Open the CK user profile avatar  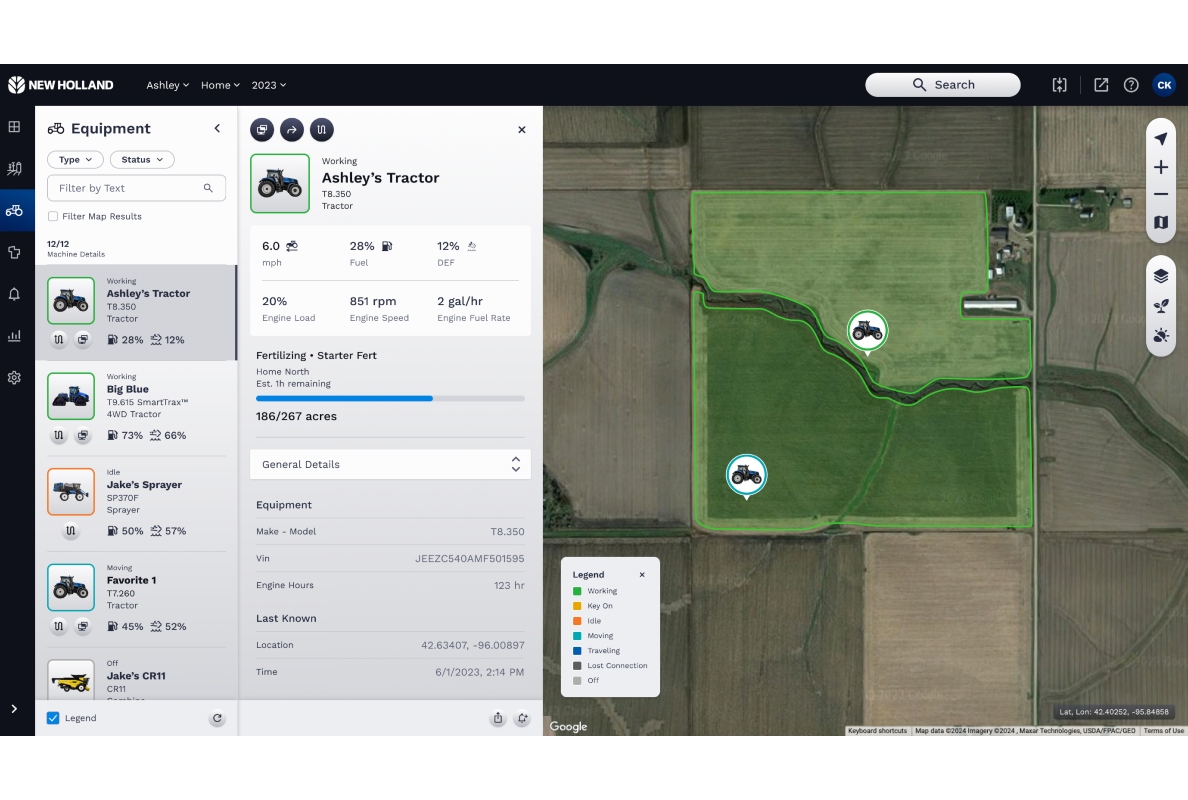pos(1165,85)
